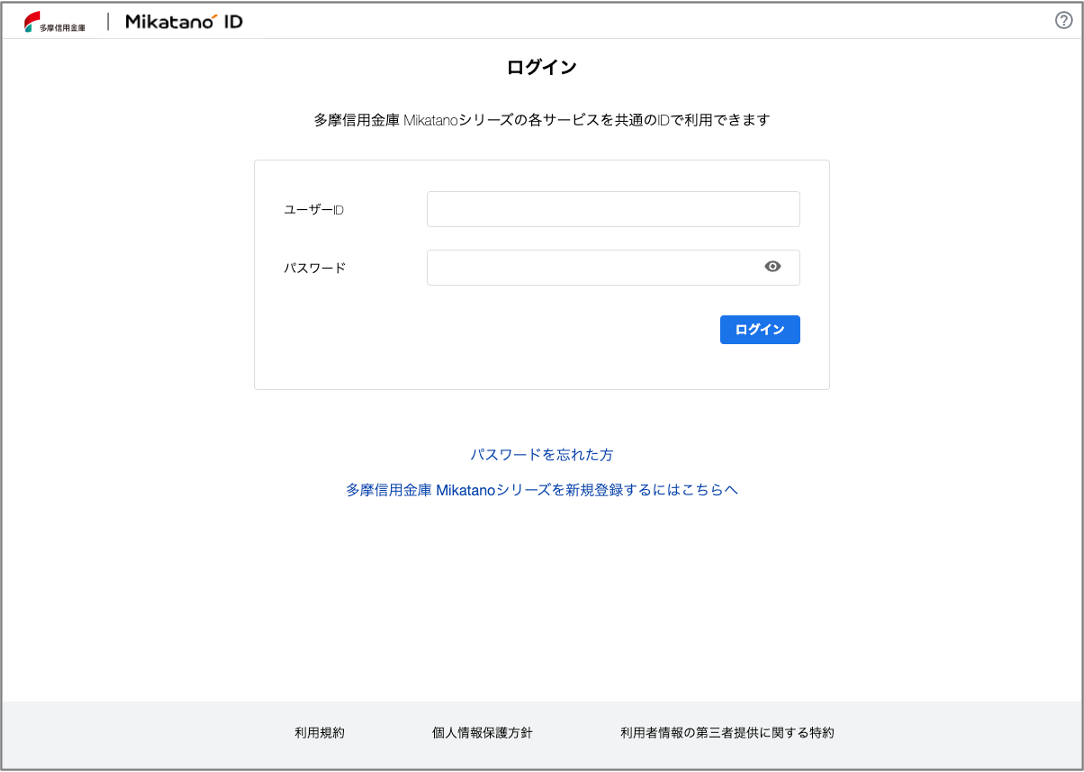Click the ユーザーID field label

[314, 210]
